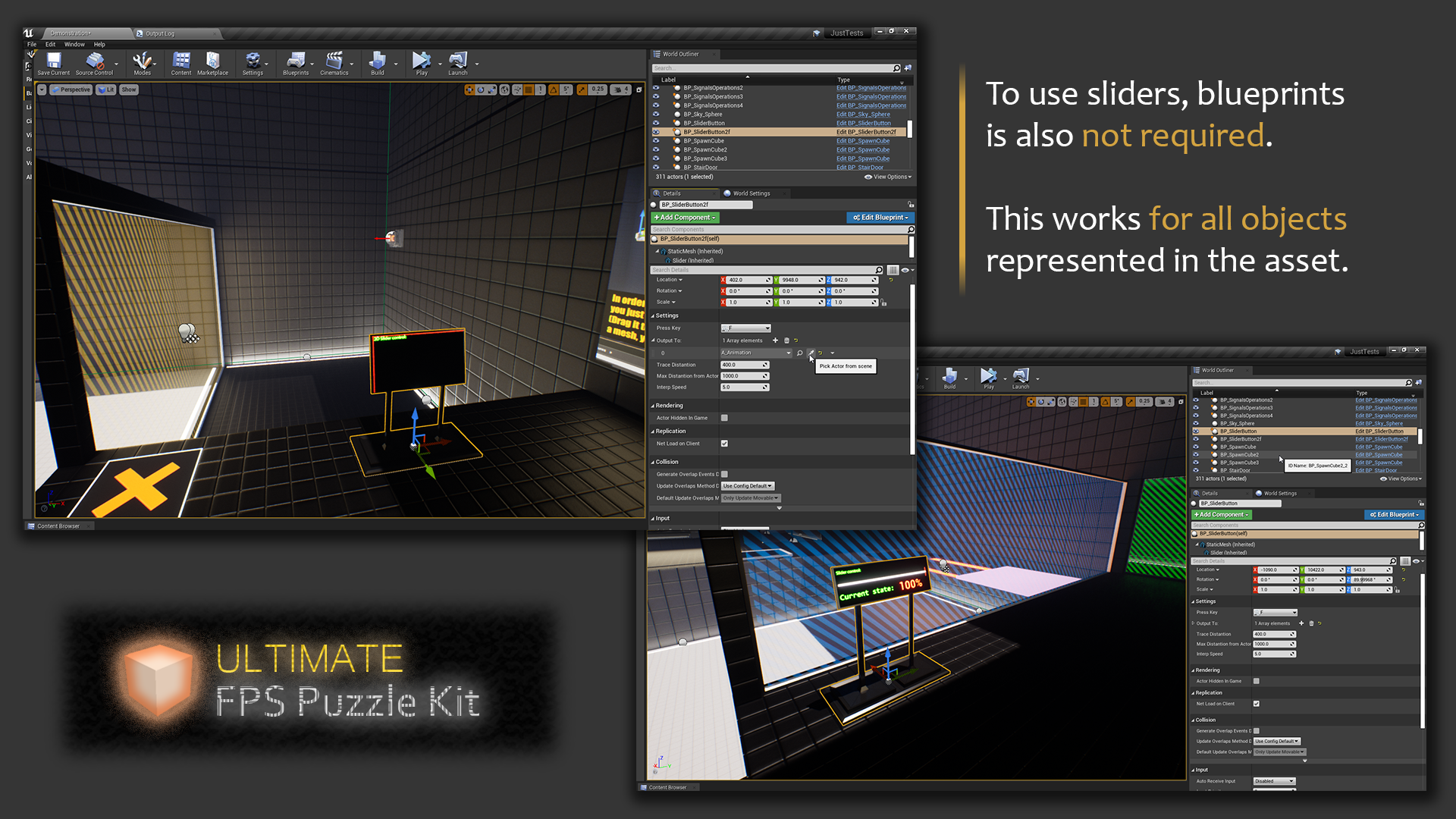Toggle visibility of BP_SliderButton2f in outliner
The height and width of the screenshot is (819, 1456).
click(657, 131)
